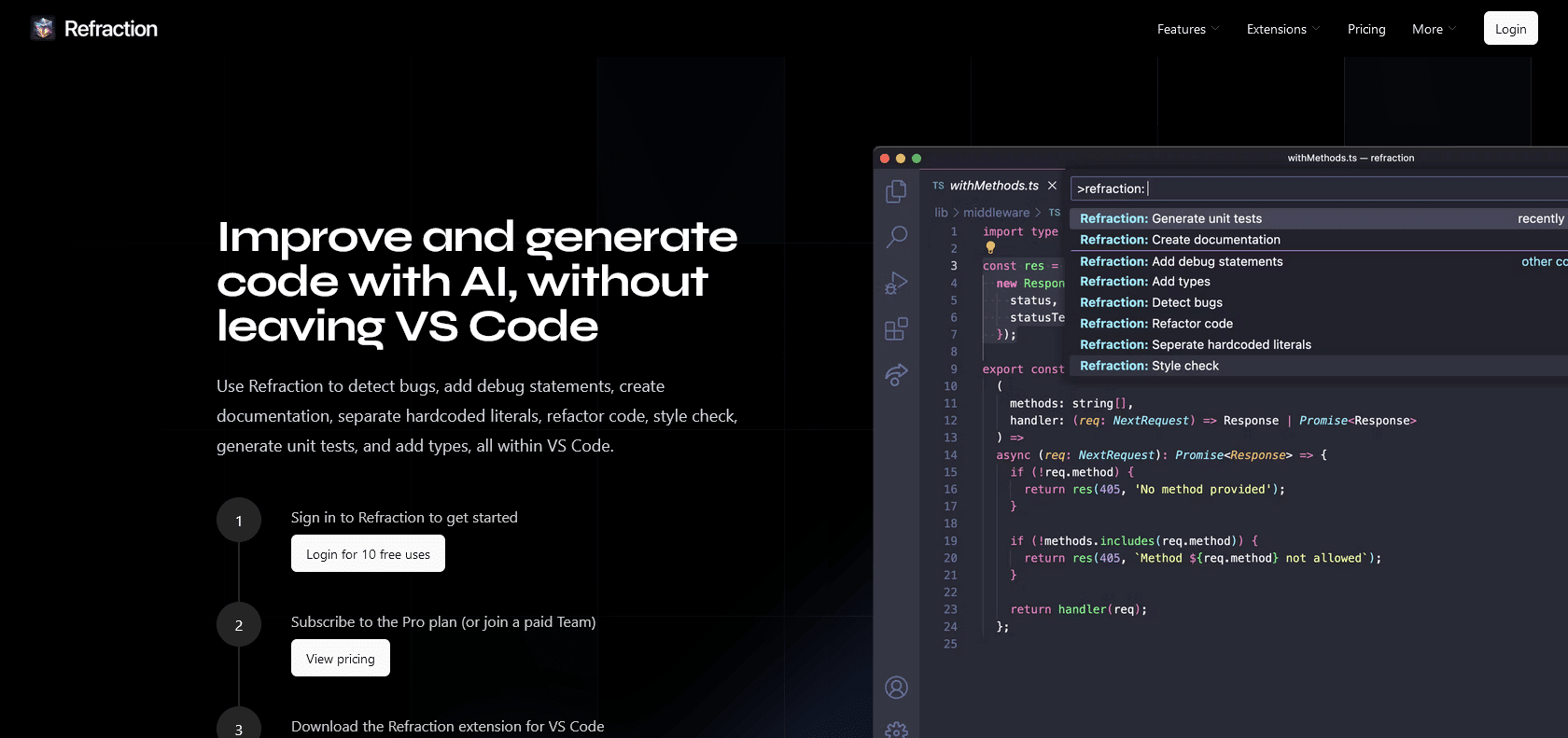Open the VS Code Search icon
The width and height of the screenshot is (1568, 738).
(896, 236)
